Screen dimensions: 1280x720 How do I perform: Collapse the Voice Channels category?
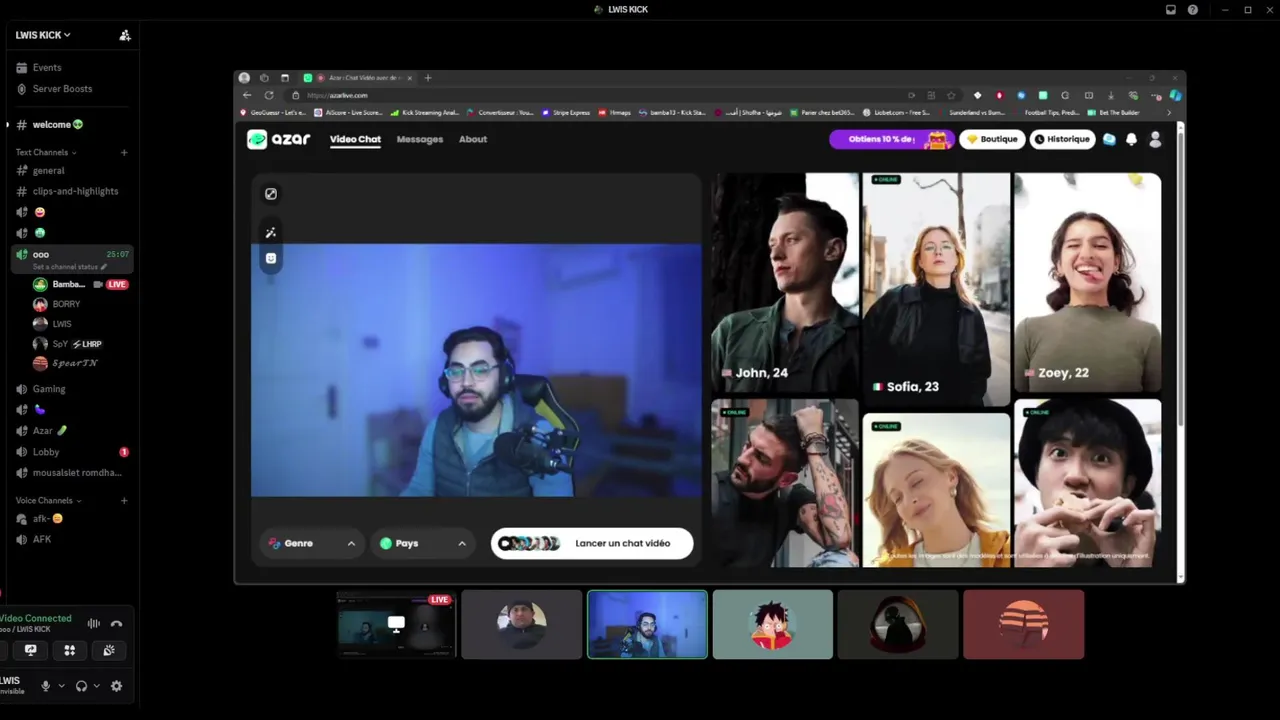(x=49, y=500)
